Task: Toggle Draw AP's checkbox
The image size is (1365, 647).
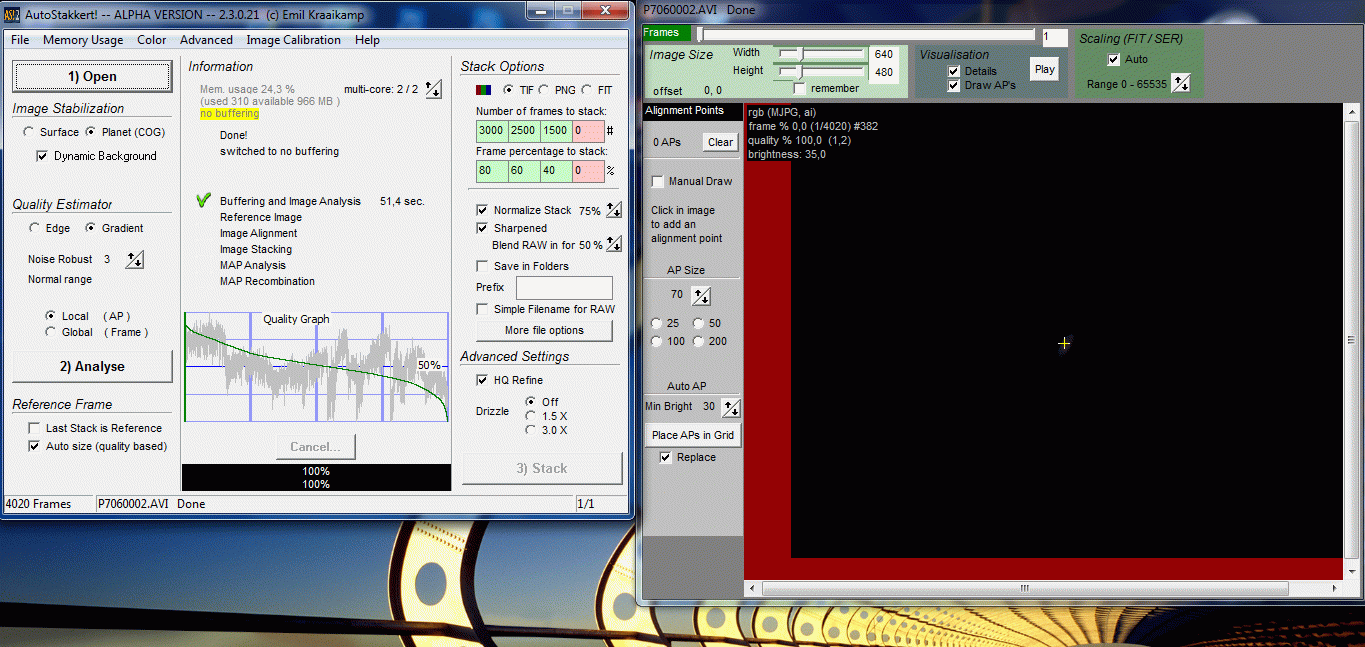Action: click(954, 85)
